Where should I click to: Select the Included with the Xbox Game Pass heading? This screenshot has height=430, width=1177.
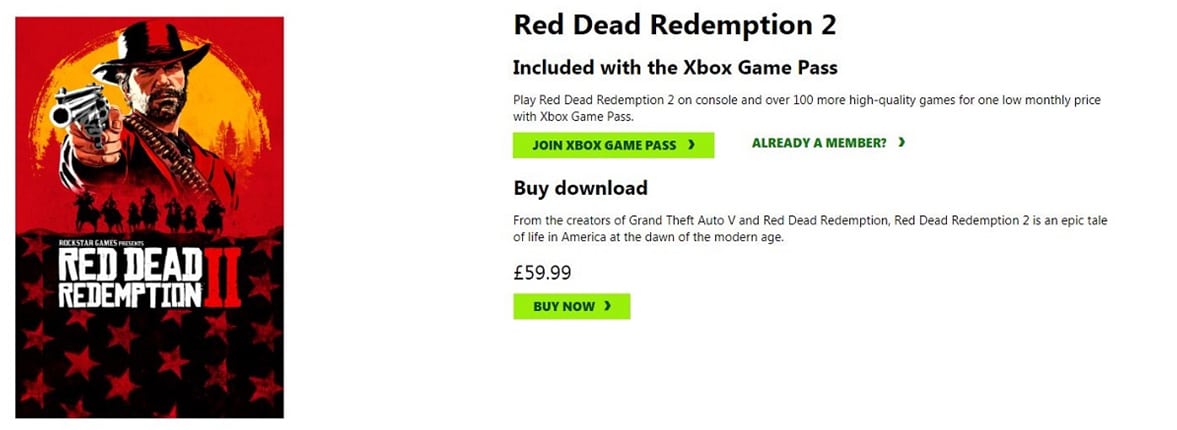pos(675,68)
